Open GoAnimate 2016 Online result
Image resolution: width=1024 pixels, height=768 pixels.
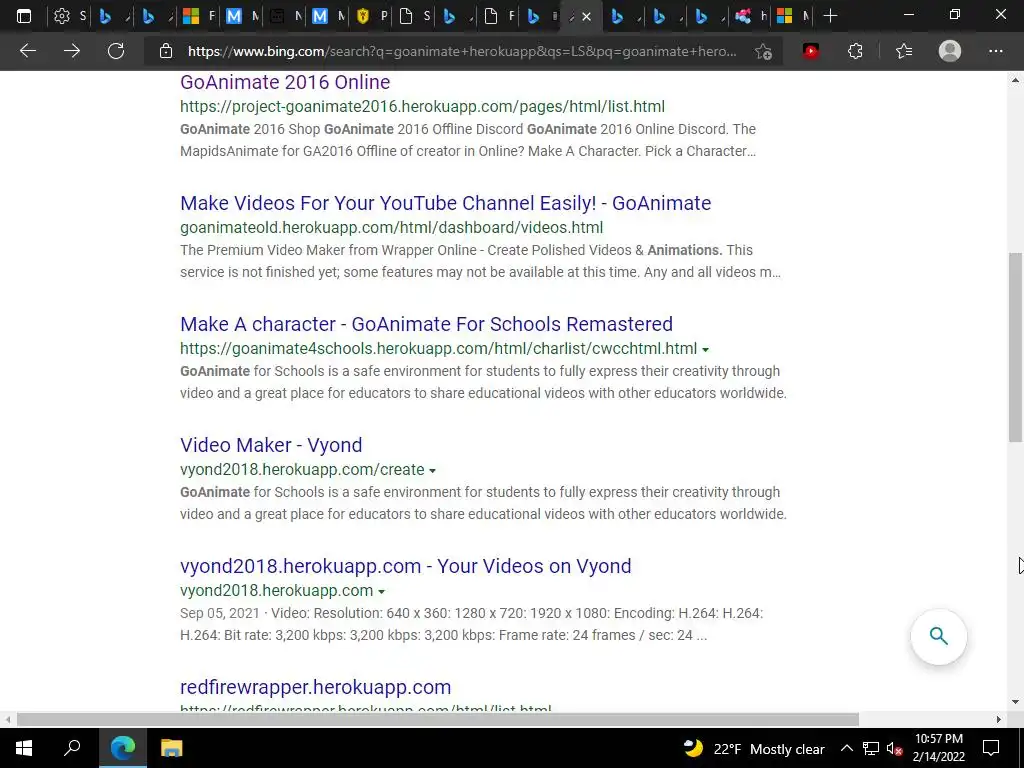[x=285, y=82]
